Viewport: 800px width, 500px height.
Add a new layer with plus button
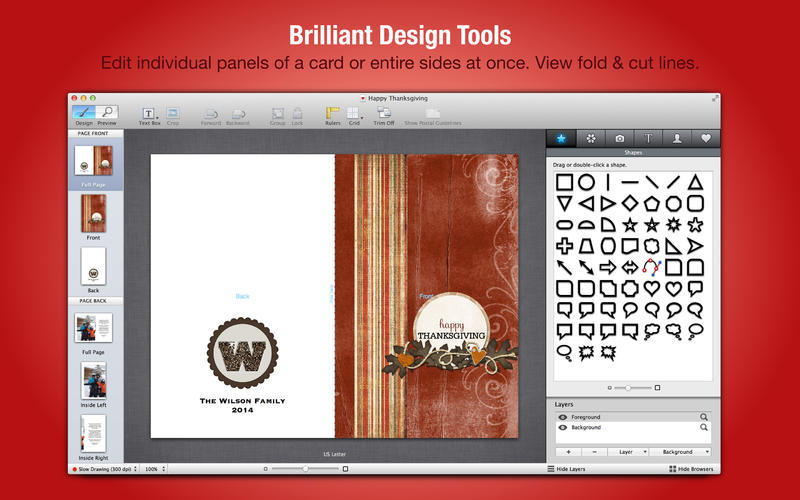point(567,452)
